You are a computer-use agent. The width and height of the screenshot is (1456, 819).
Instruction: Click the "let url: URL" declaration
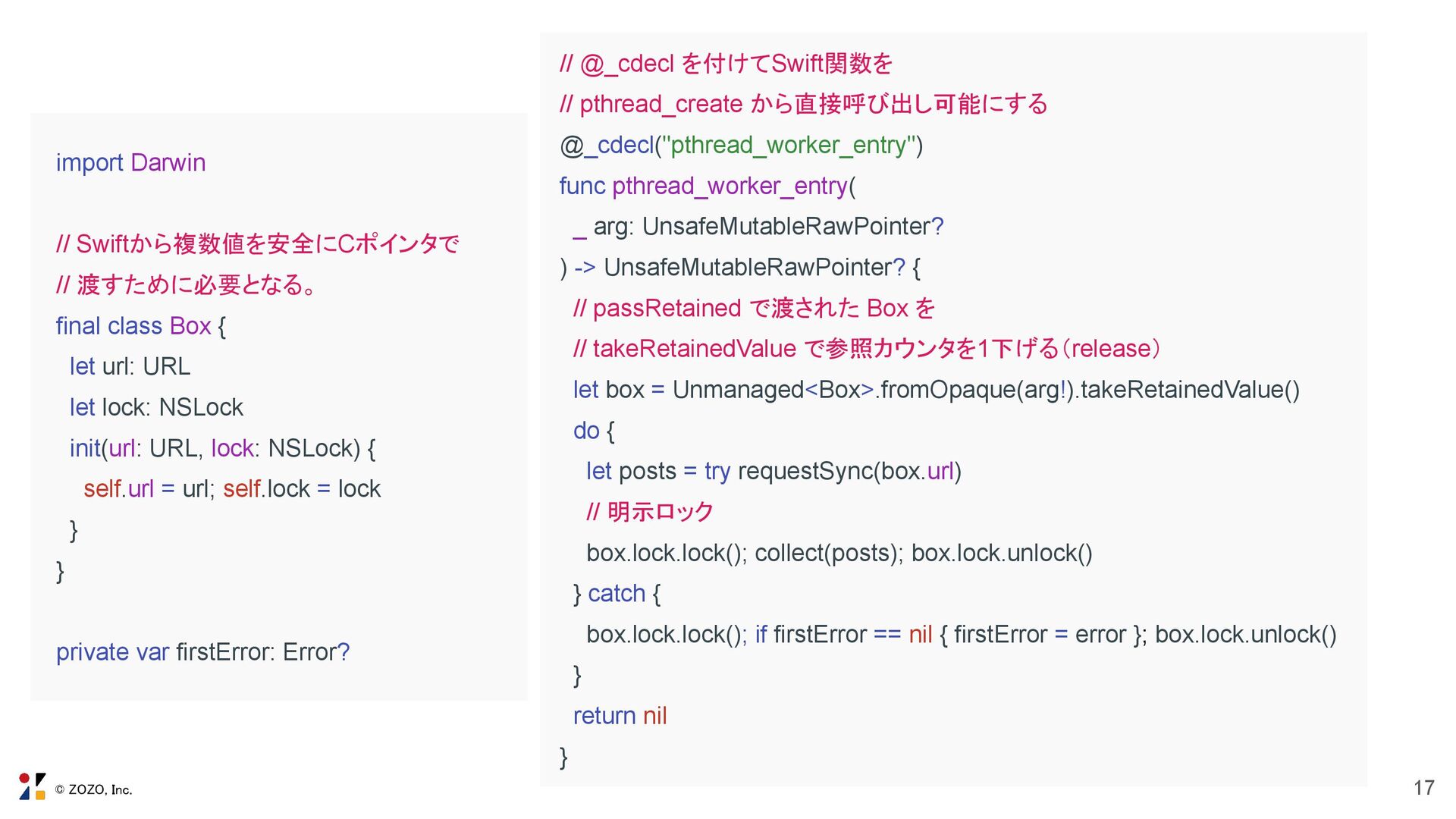point(130,367)
